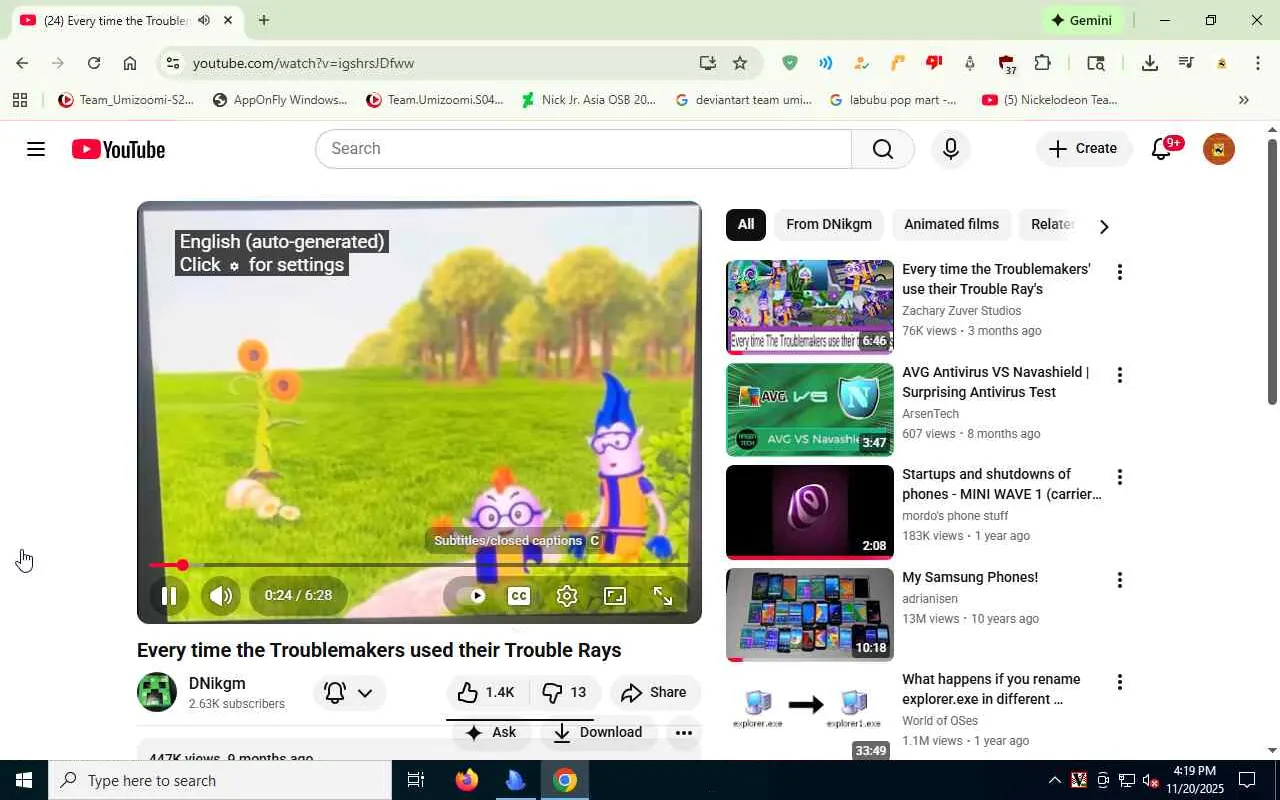
Task: Download the video
Action: [598, 732]
